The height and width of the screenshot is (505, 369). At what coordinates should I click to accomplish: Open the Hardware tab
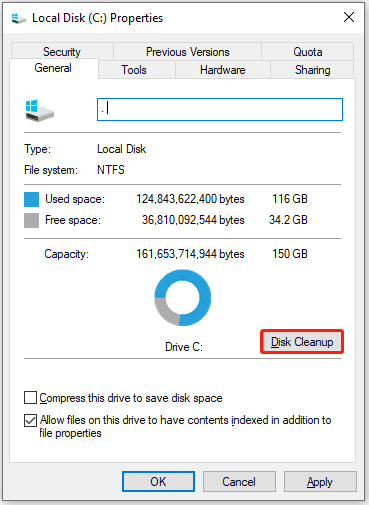click(x=223, y=69)
